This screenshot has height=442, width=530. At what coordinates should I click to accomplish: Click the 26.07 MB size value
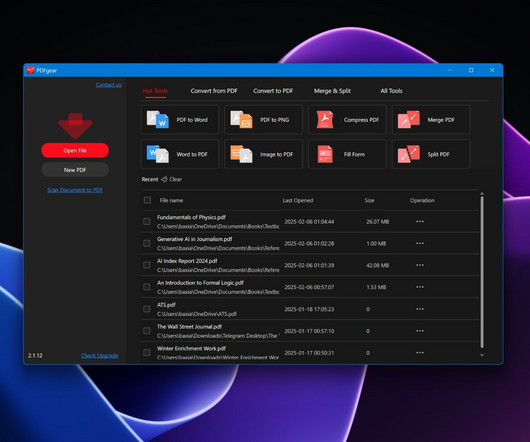378,222
